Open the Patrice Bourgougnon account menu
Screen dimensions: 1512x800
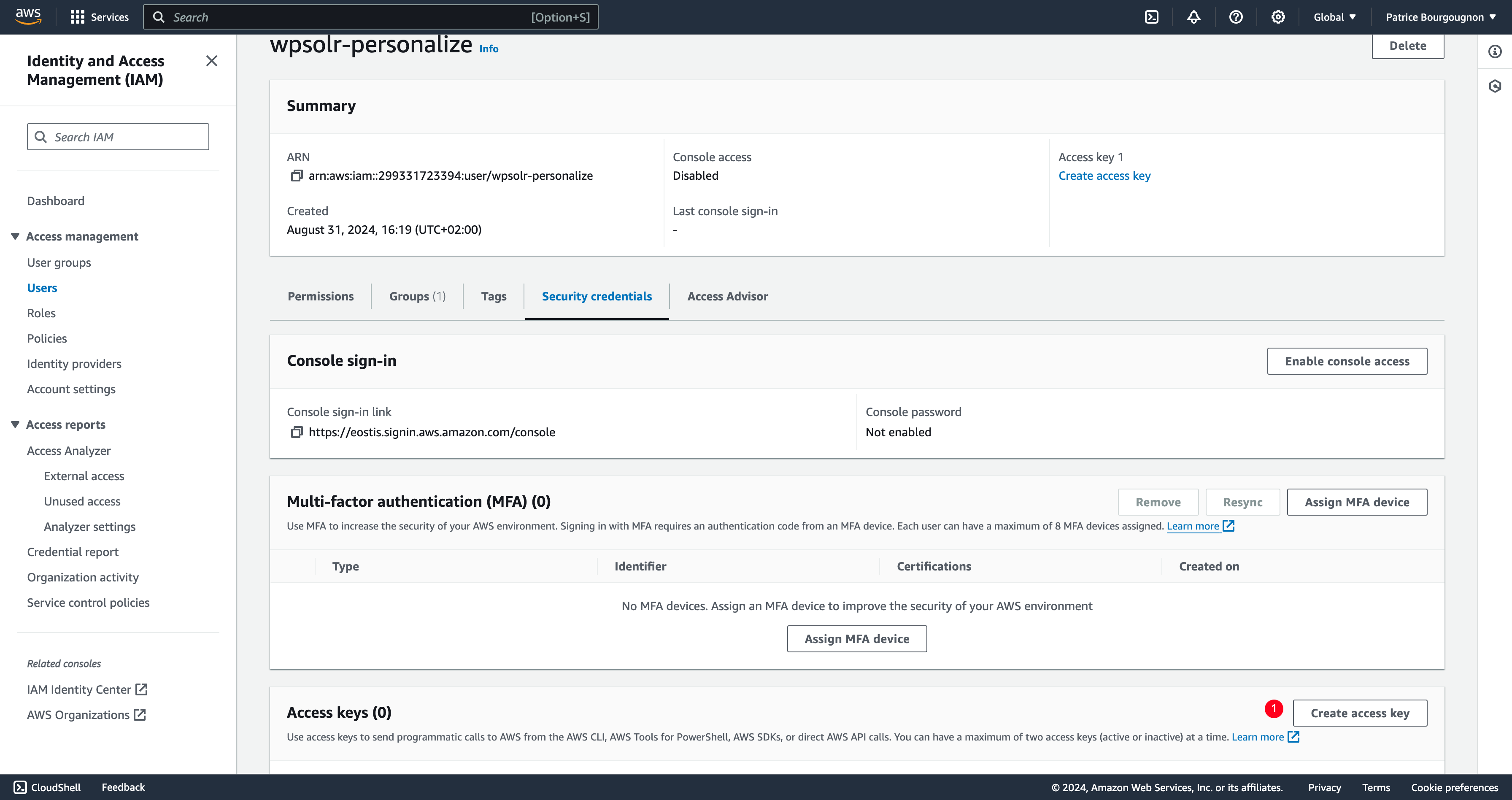pos(1440,17)
